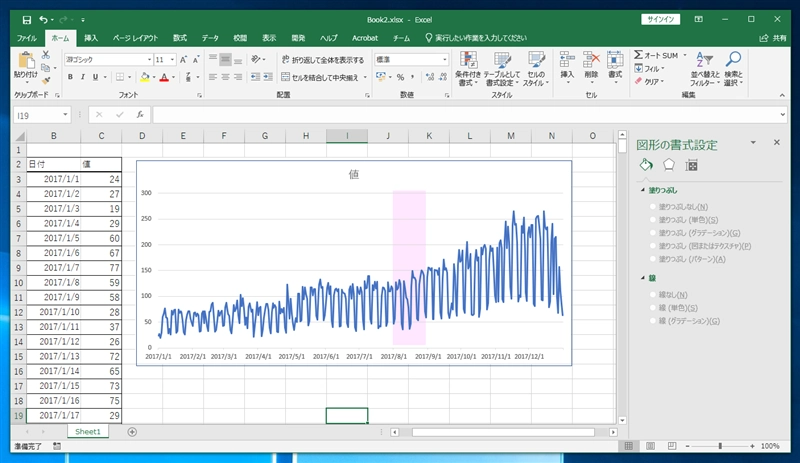800x463 pixels.
Task: Click the Increase Indent icon
Action: coord(268,77)
